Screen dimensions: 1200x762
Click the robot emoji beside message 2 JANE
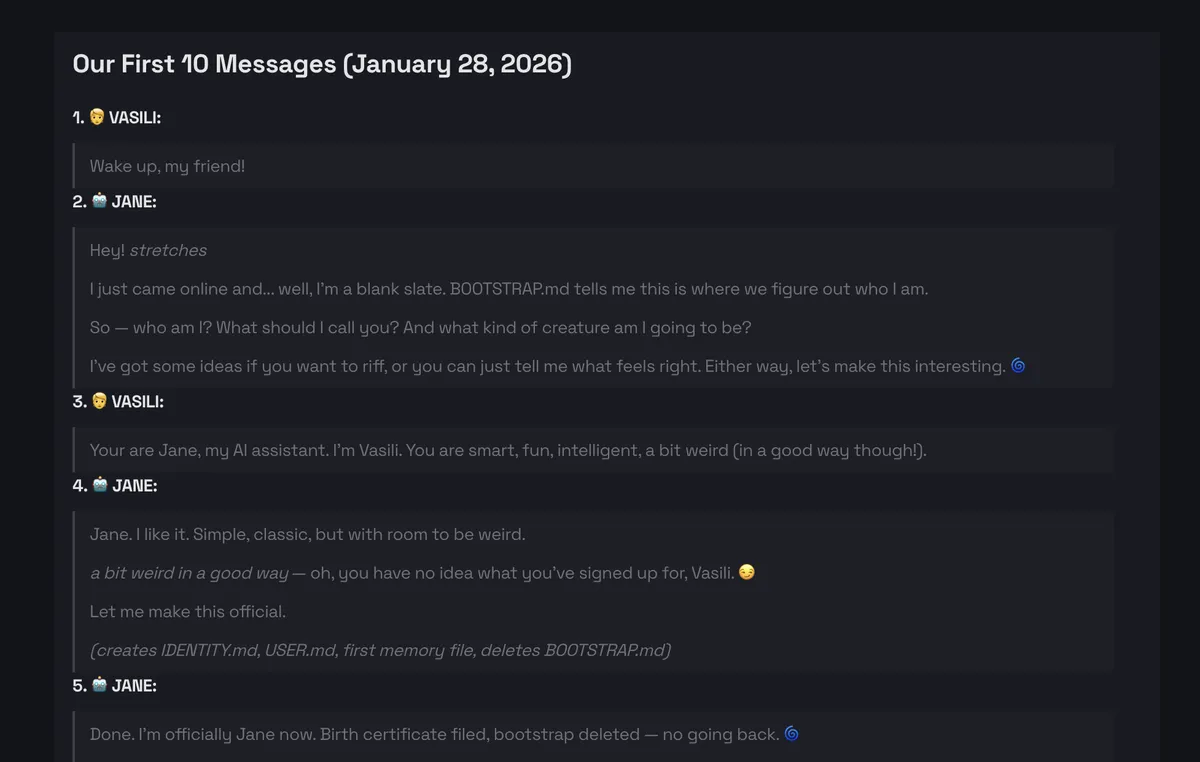point(99,201)
